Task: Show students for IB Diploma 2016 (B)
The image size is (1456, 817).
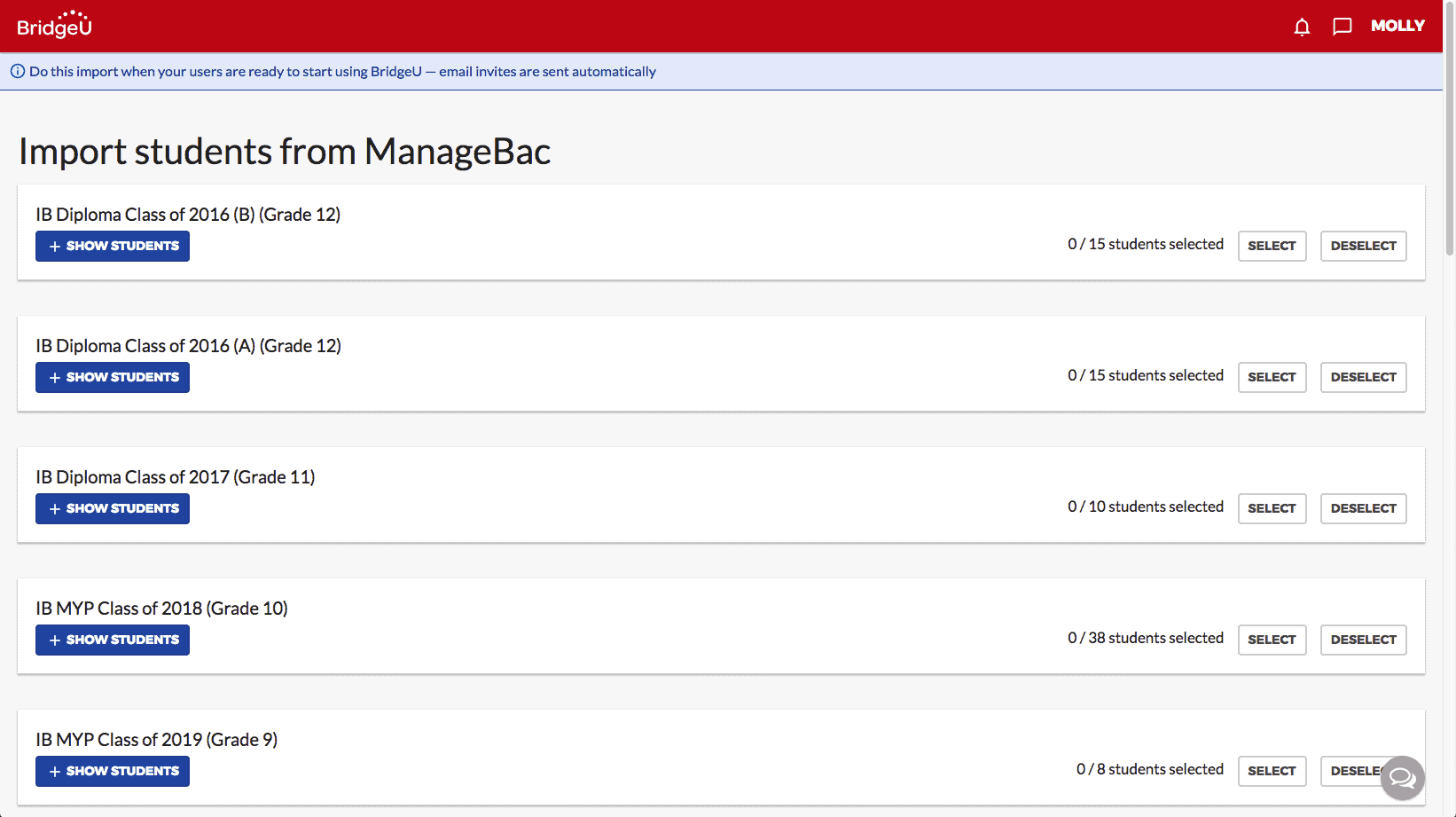Action: click(113, 246)
